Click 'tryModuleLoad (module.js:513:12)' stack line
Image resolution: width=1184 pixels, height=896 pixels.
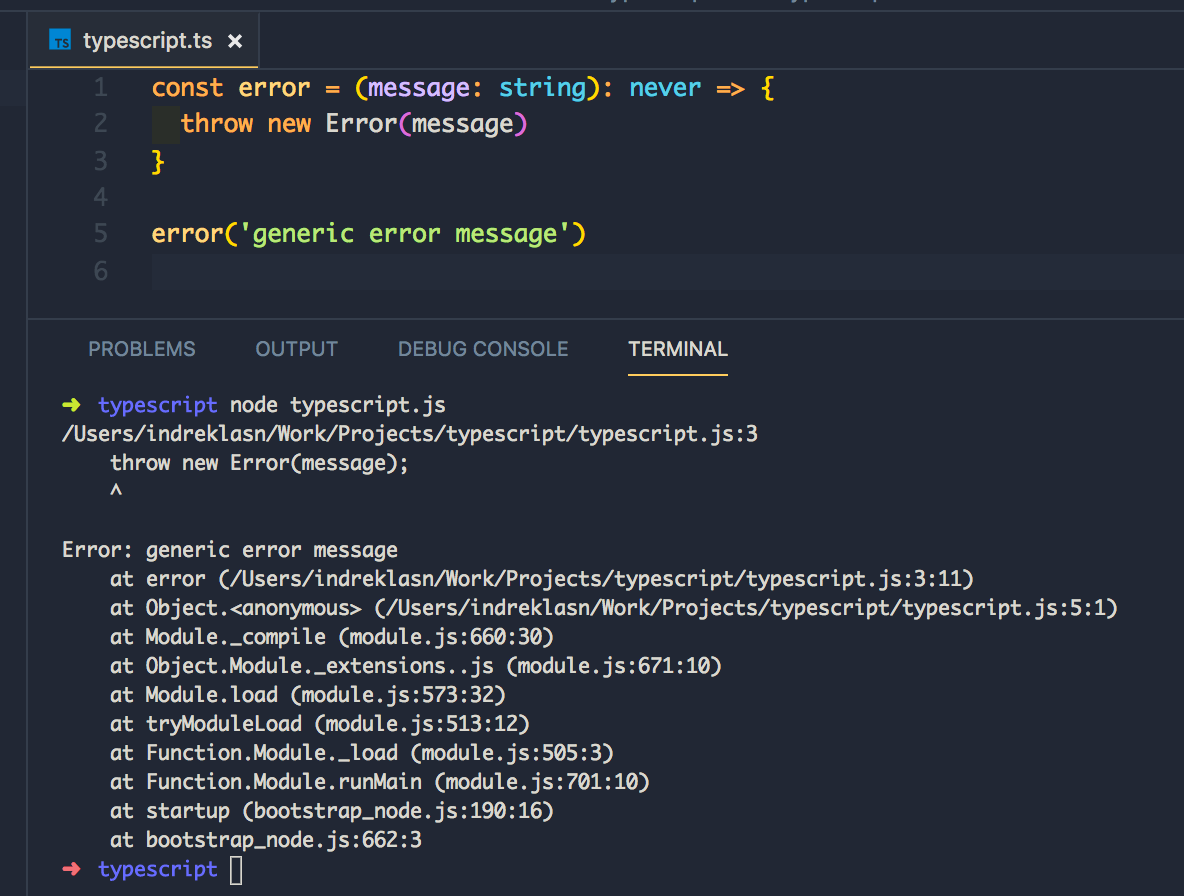(338, 724)
